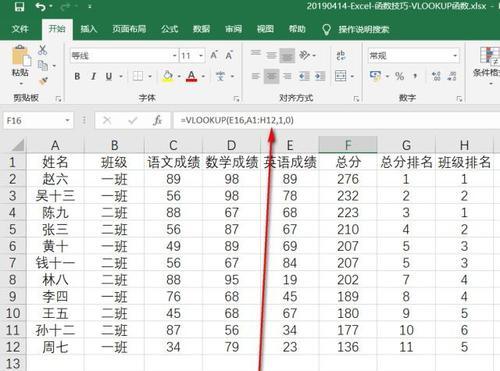Click the Undo arrow icon
This screenshot has height=371, width=500.
pyautogui.click(x=41, y=7)
